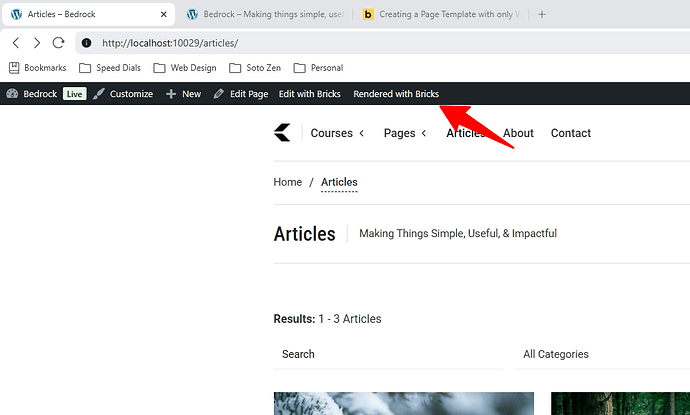Open the Web Design bookmarks folder

coord(186,68)
